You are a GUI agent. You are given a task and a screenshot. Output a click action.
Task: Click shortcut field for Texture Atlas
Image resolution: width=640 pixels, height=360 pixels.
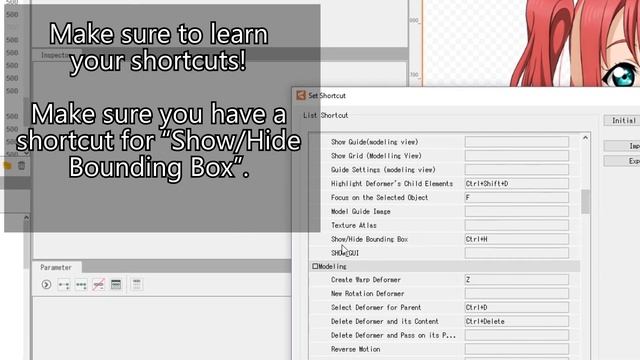click(x=516, y=225)
